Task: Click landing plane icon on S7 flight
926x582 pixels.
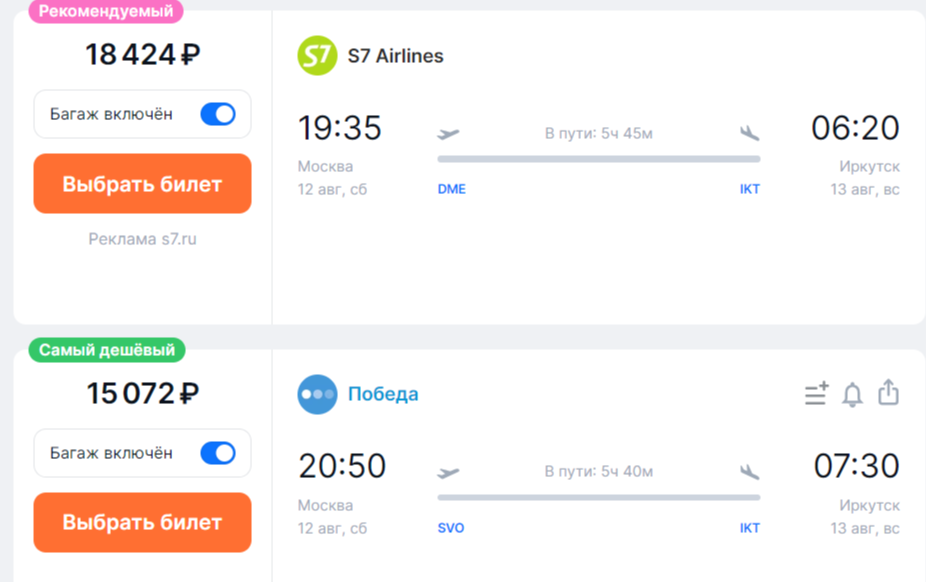Action: 749,133
